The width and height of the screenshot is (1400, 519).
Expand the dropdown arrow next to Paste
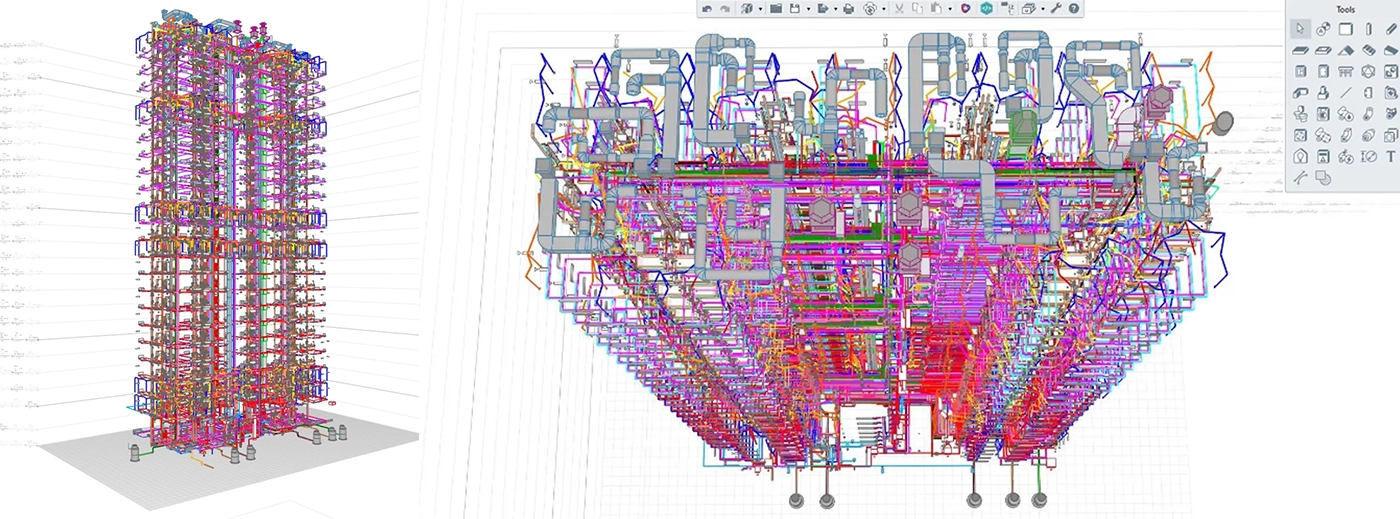950,9
